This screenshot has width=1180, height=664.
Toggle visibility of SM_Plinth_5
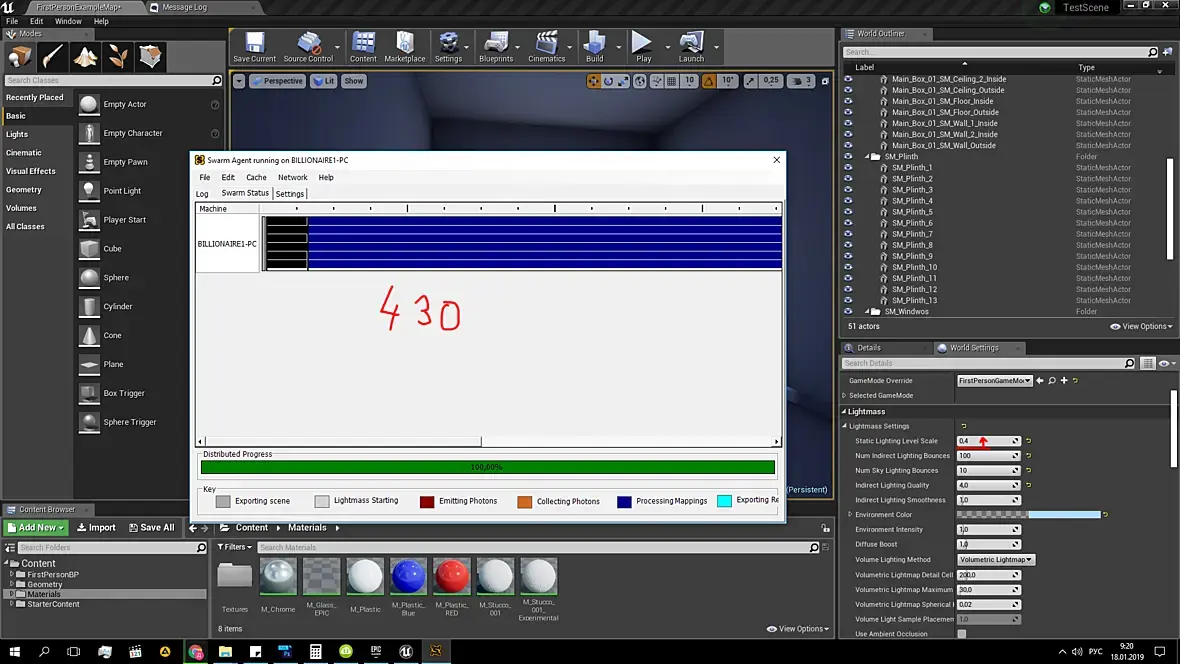(x=848, y=212)
